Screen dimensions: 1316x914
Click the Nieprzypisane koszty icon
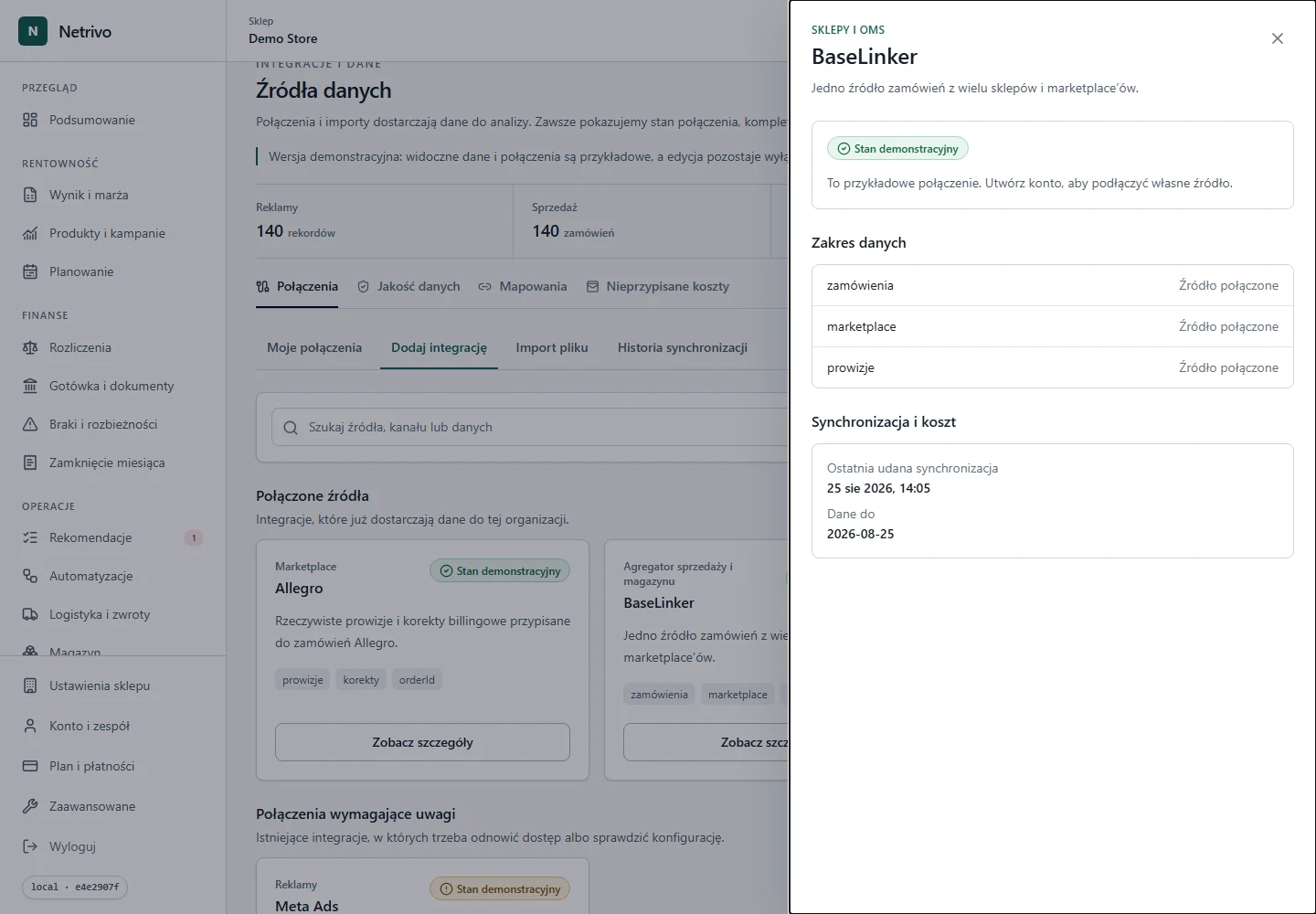point(592,287)
